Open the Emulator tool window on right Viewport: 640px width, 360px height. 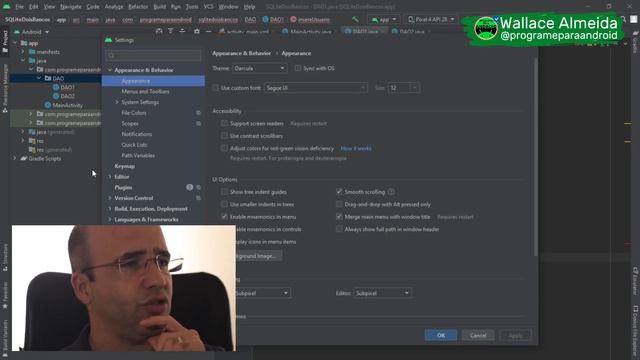tap(635, 281)
